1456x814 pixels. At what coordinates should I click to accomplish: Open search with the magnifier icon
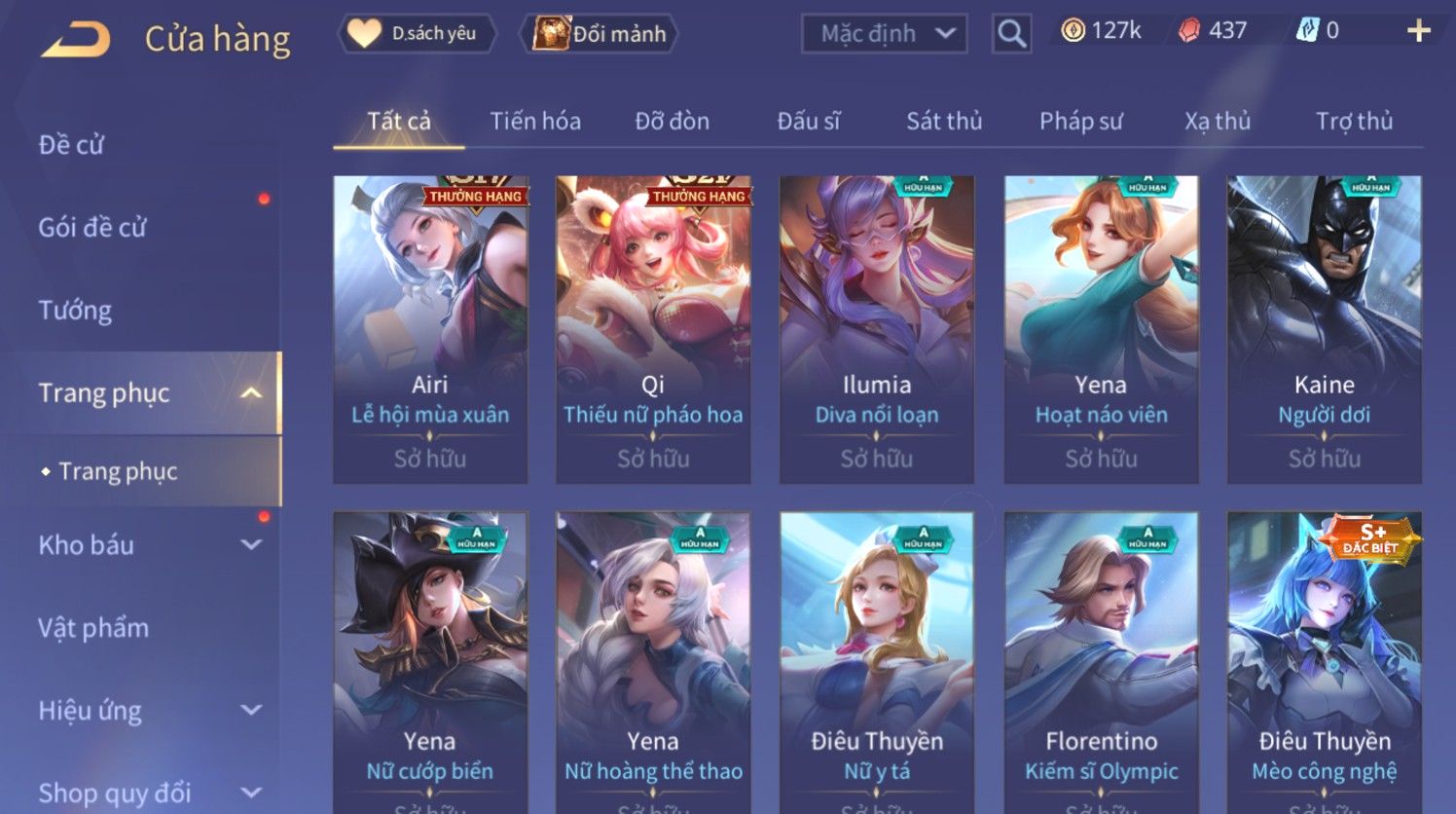(1012, 34)
